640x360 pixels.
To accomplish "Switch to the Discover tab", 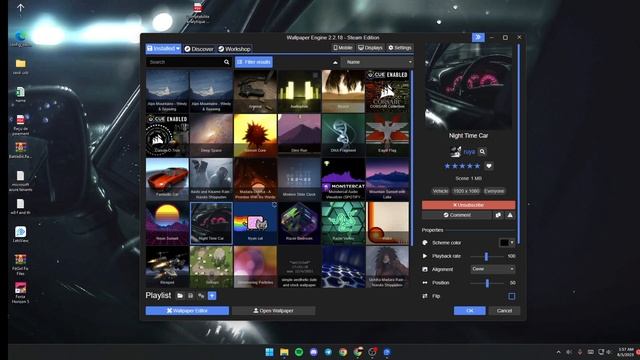I will (199, 49).
